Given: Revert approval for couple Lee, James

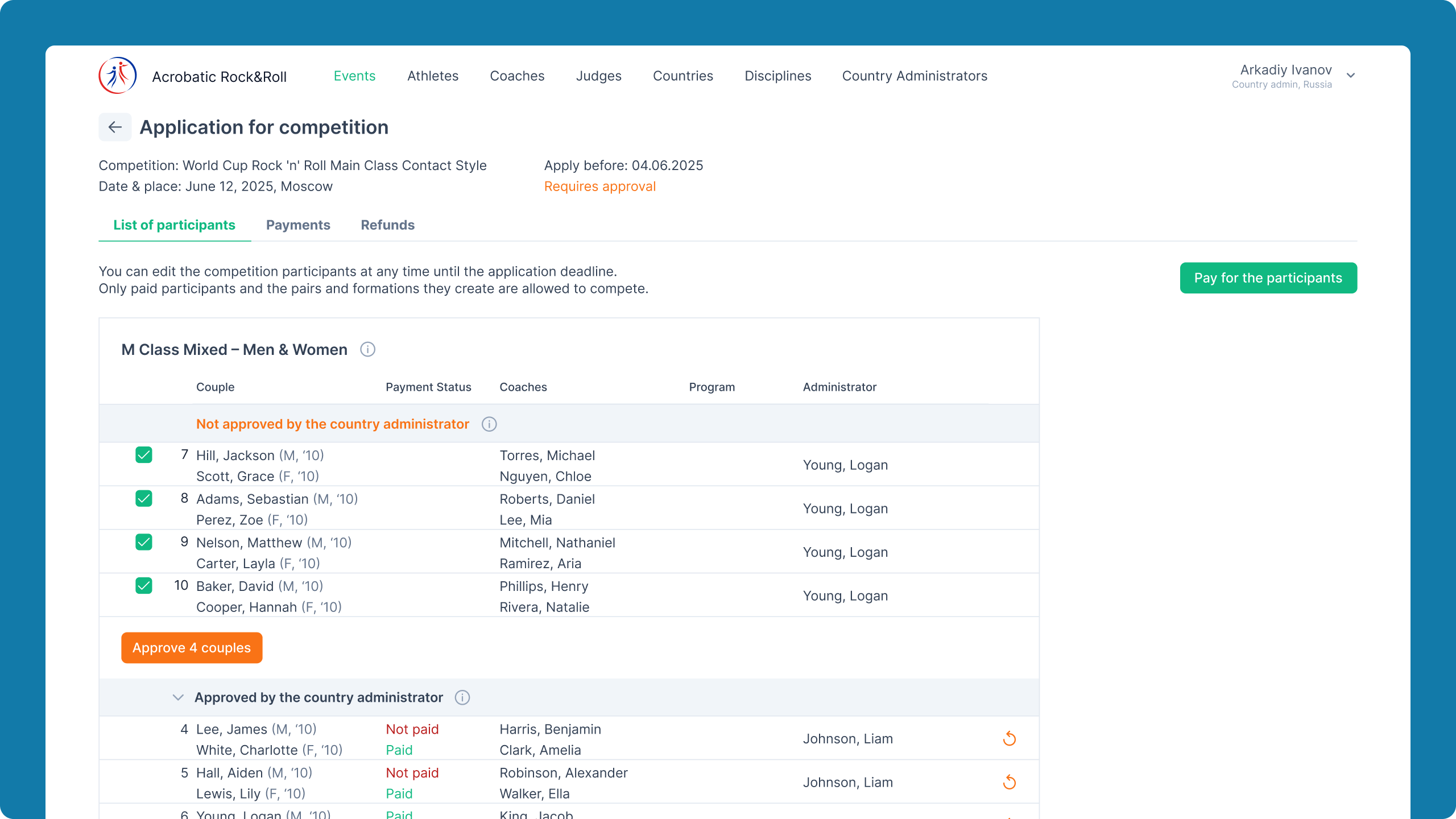Looking at the screenshot, I should tap(1010, 739).
